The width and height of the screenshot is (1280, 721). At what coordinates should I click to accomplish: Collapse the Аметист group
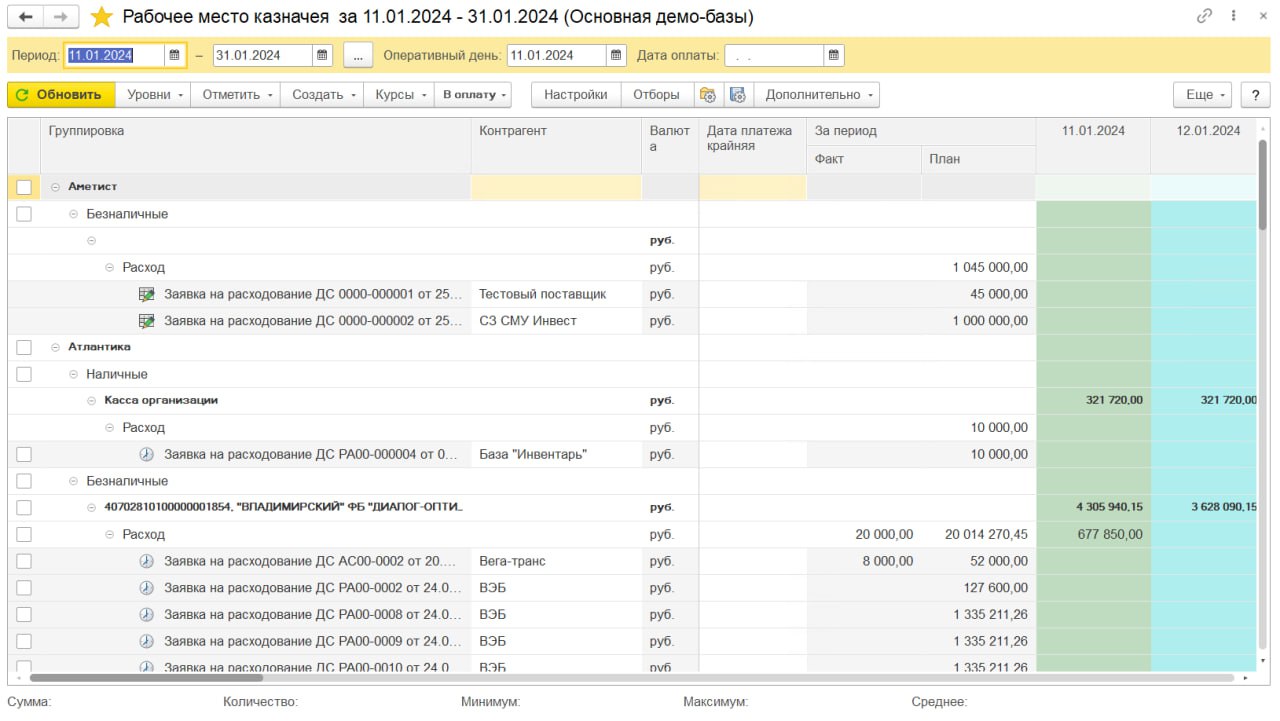[56, 187]
